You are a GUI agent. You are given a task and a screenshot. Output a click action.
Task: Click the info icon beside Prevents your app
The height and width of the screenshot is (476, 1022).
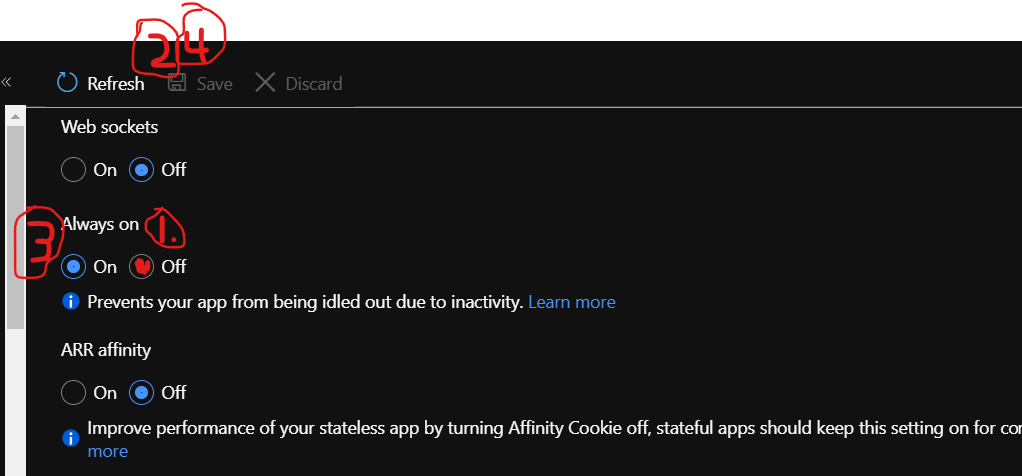pos(70,301)
